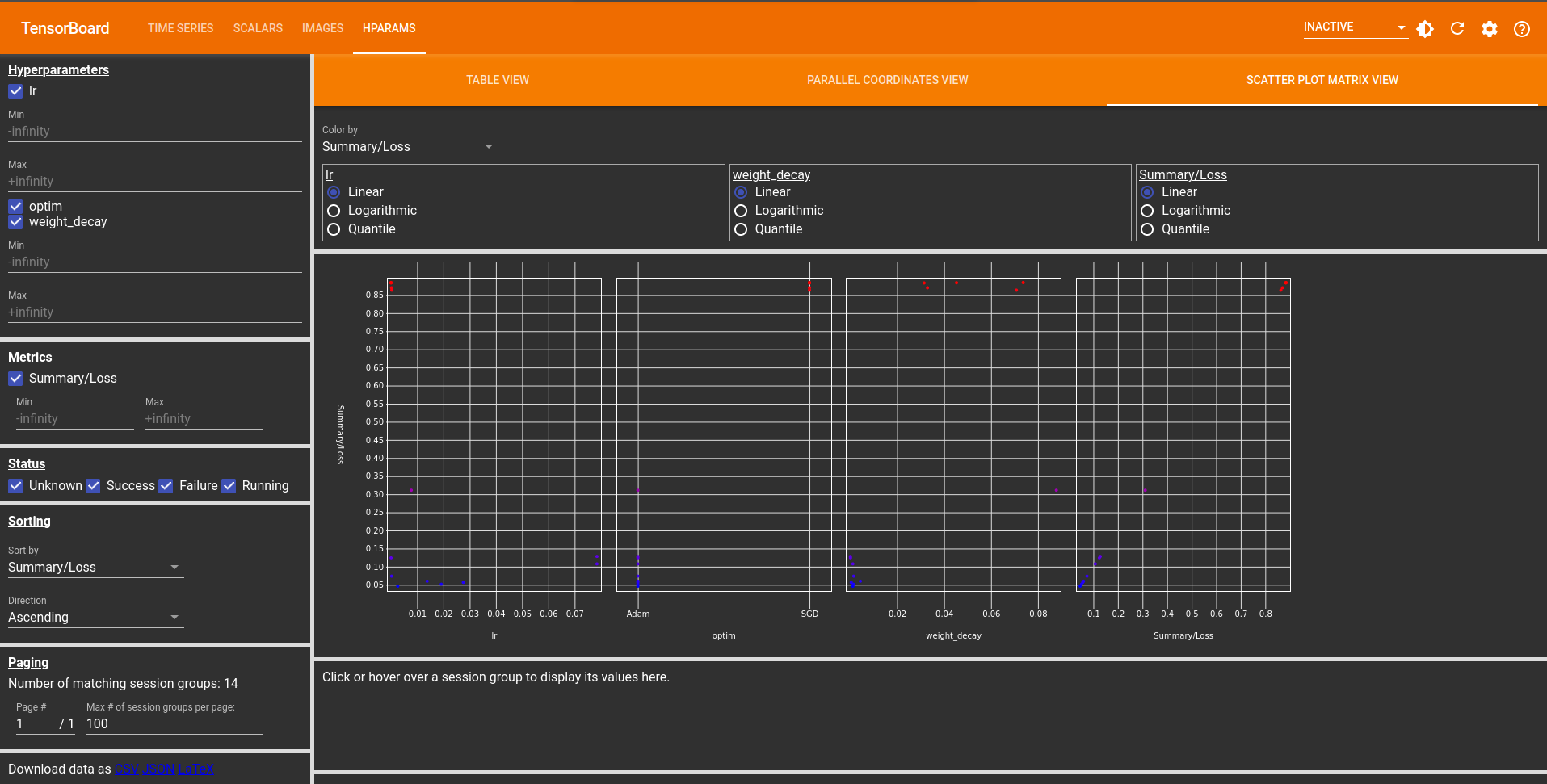This screenshot has height=784, width=1547.
Task: Select Quantile scale for weight_decay
Action: click(741, 229)
